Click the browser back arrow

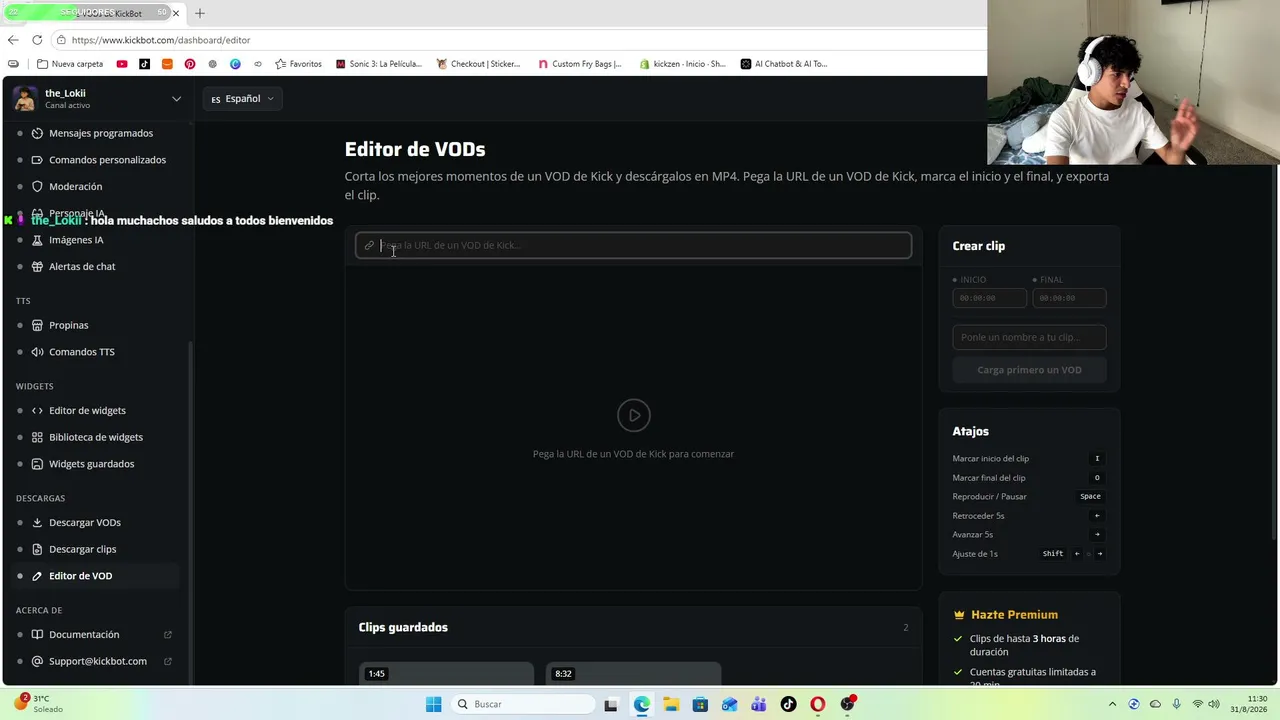(x=13, y=40)
